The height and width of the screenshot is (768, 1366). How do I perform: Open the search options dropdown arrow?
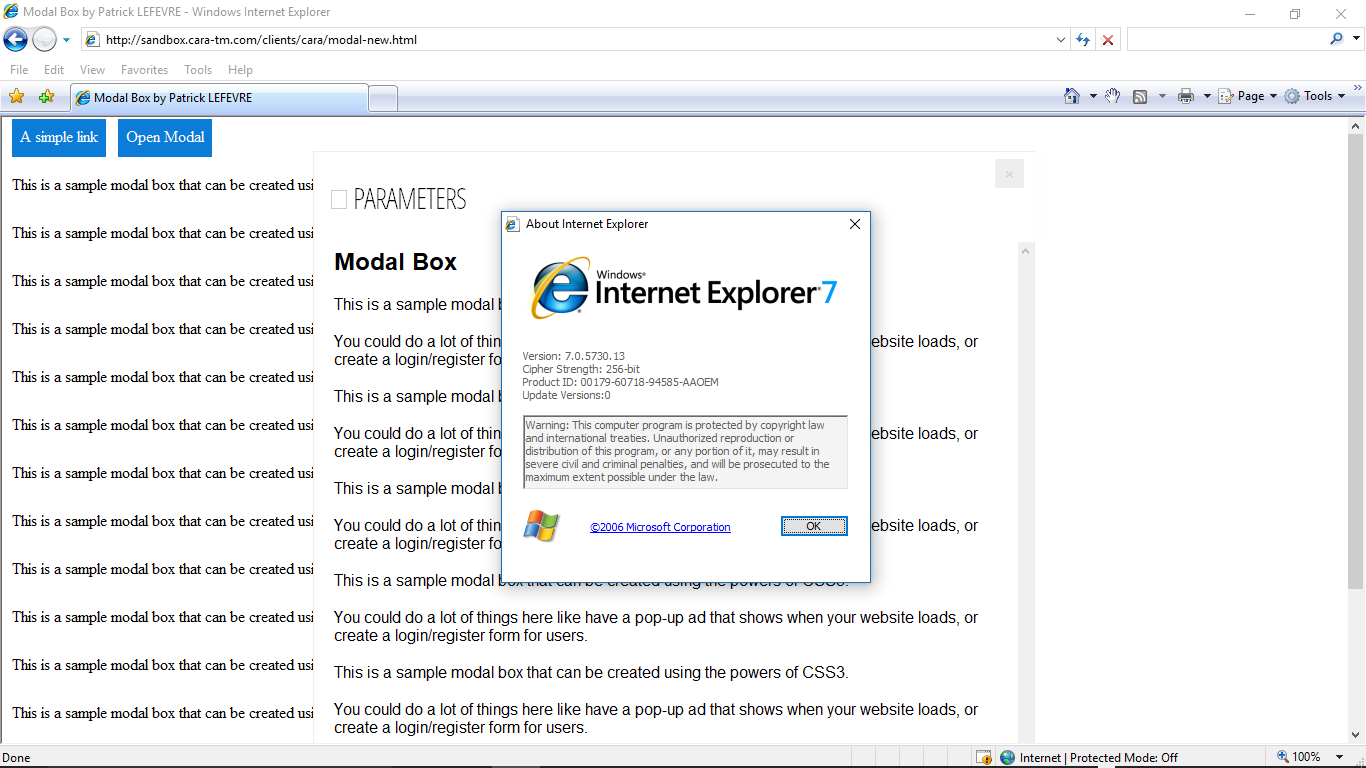1357,40
